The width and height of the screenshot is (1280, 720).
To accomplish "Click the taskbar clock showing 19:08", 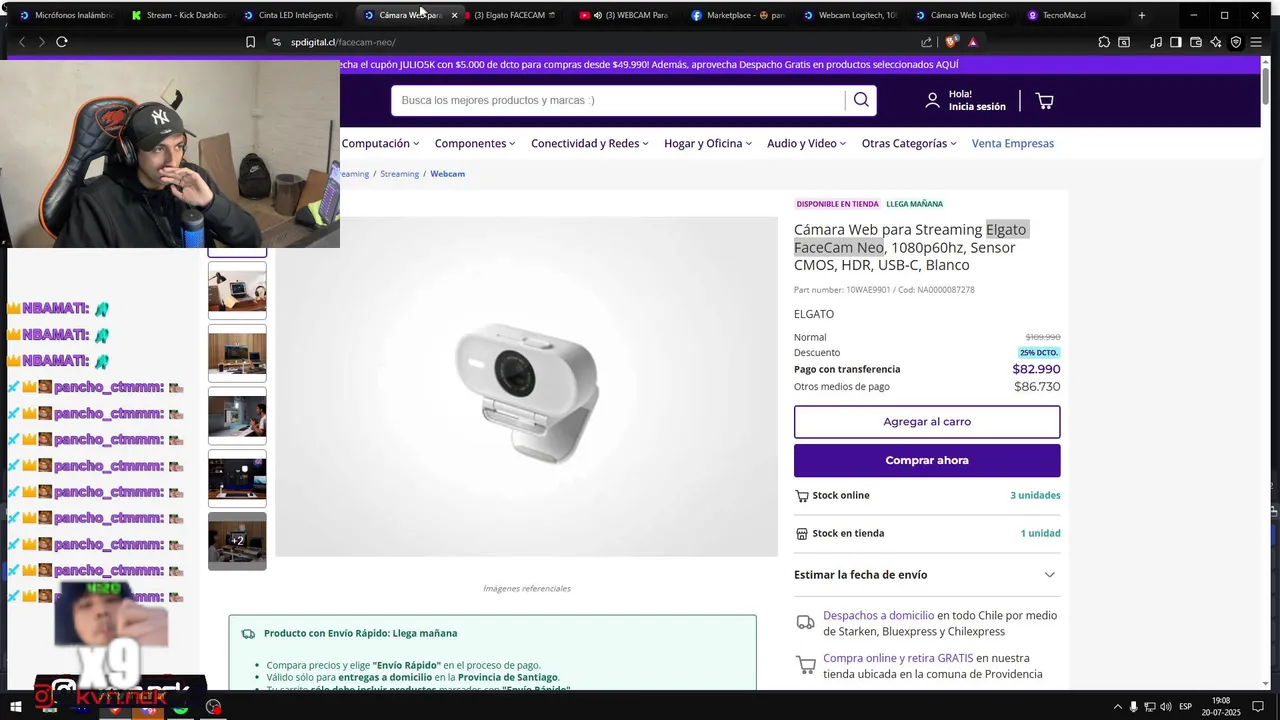I will point(1222,707).
